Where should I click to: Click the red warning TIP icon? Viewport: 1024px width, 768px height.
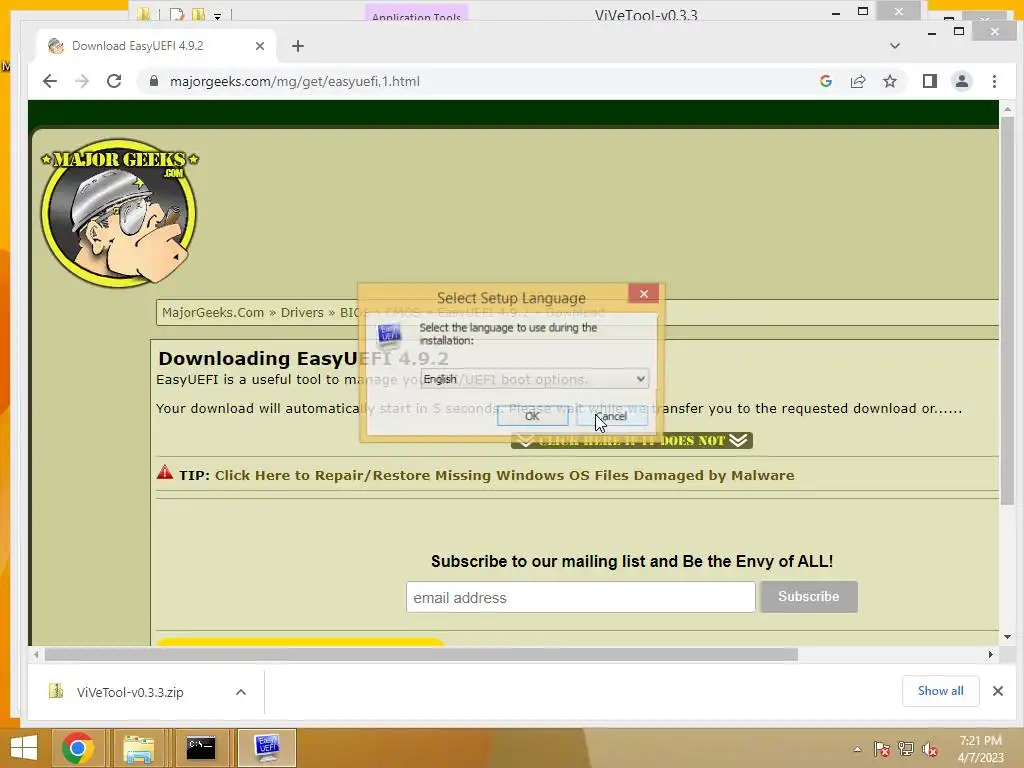pyautogui.click(x=165, y=473)
